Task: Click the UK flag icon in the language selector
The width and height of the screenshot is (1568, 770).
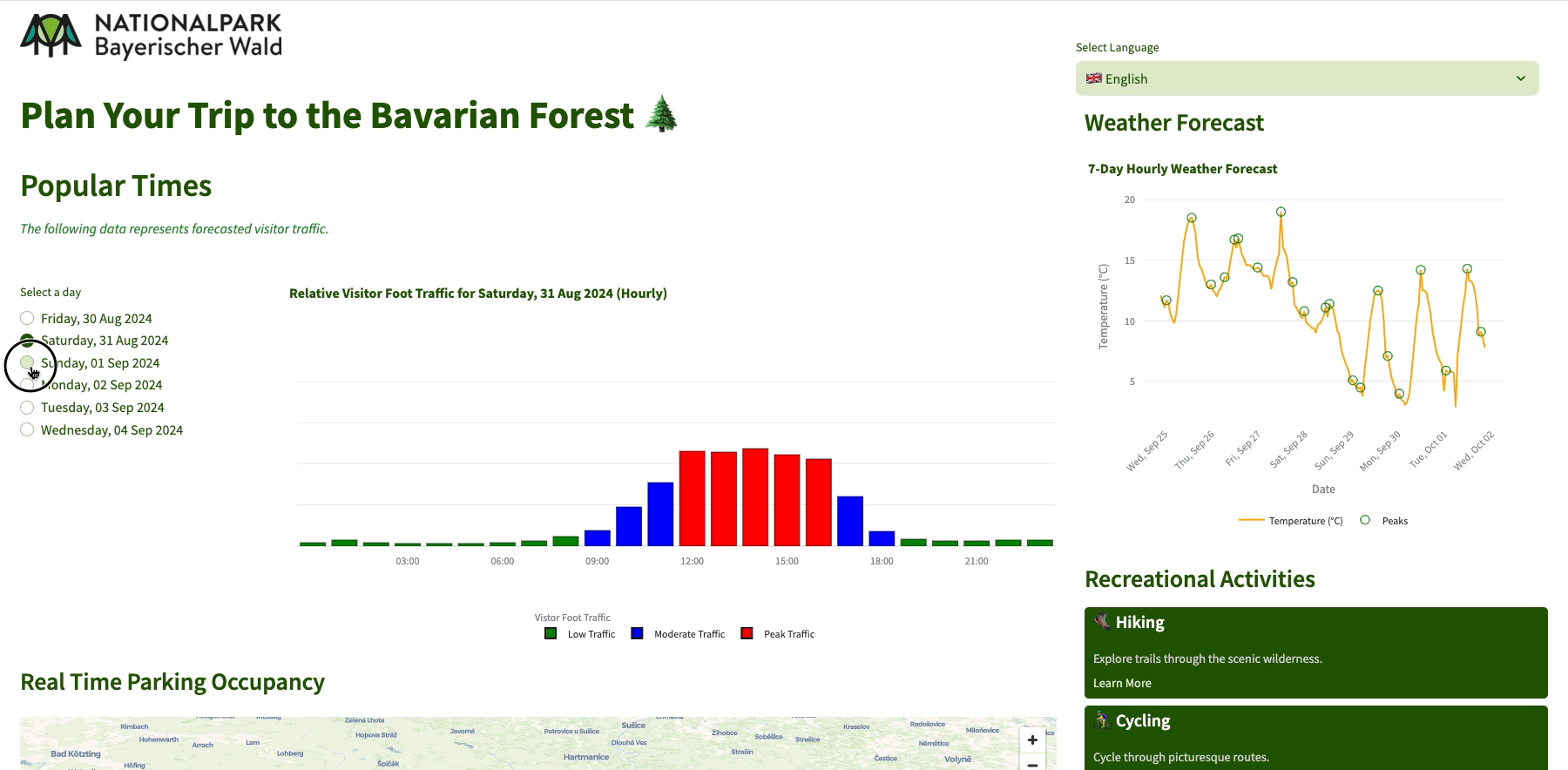Action: coord(1094,78)
